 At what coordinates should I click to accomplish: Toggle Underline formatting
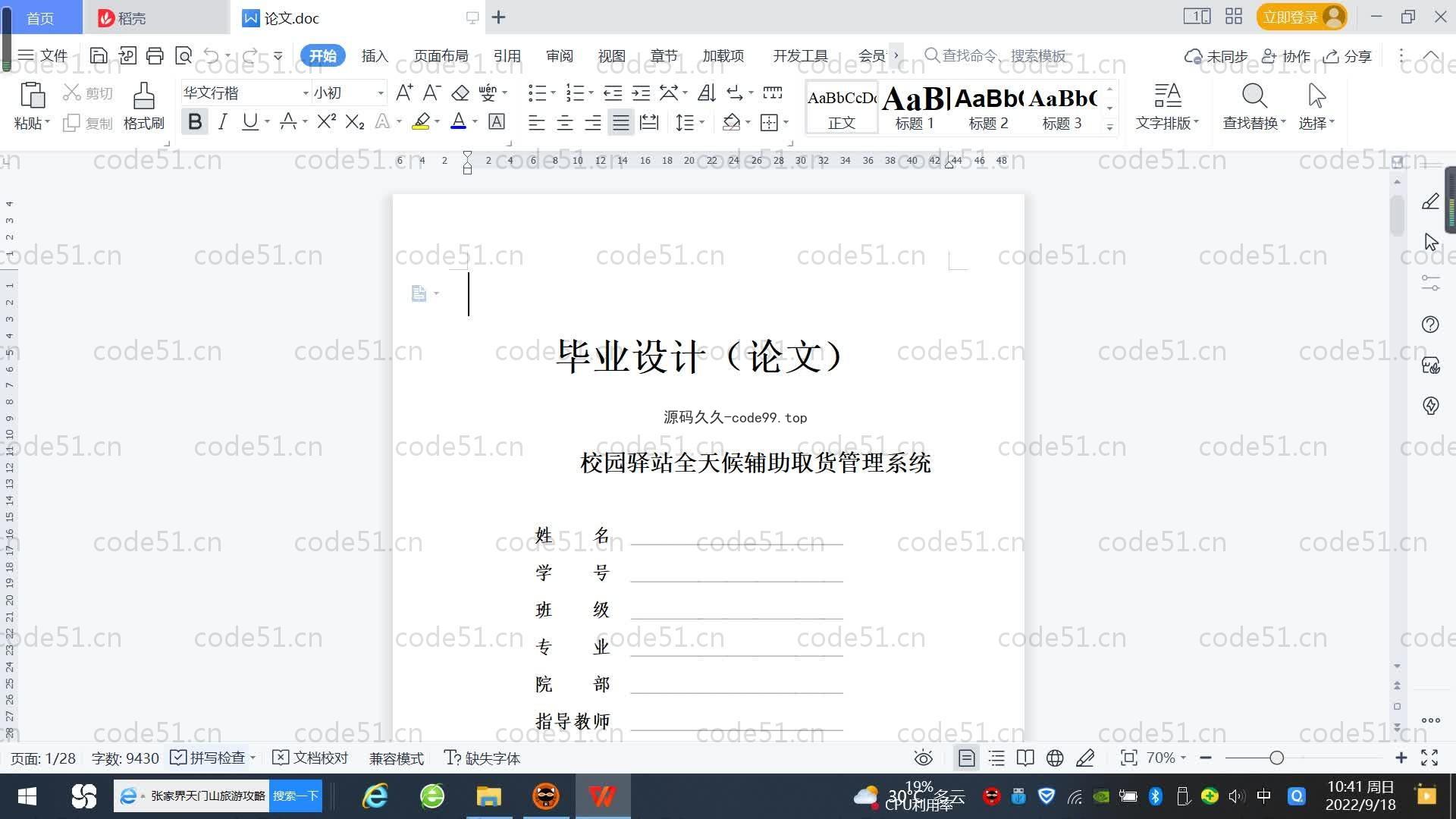249,121
